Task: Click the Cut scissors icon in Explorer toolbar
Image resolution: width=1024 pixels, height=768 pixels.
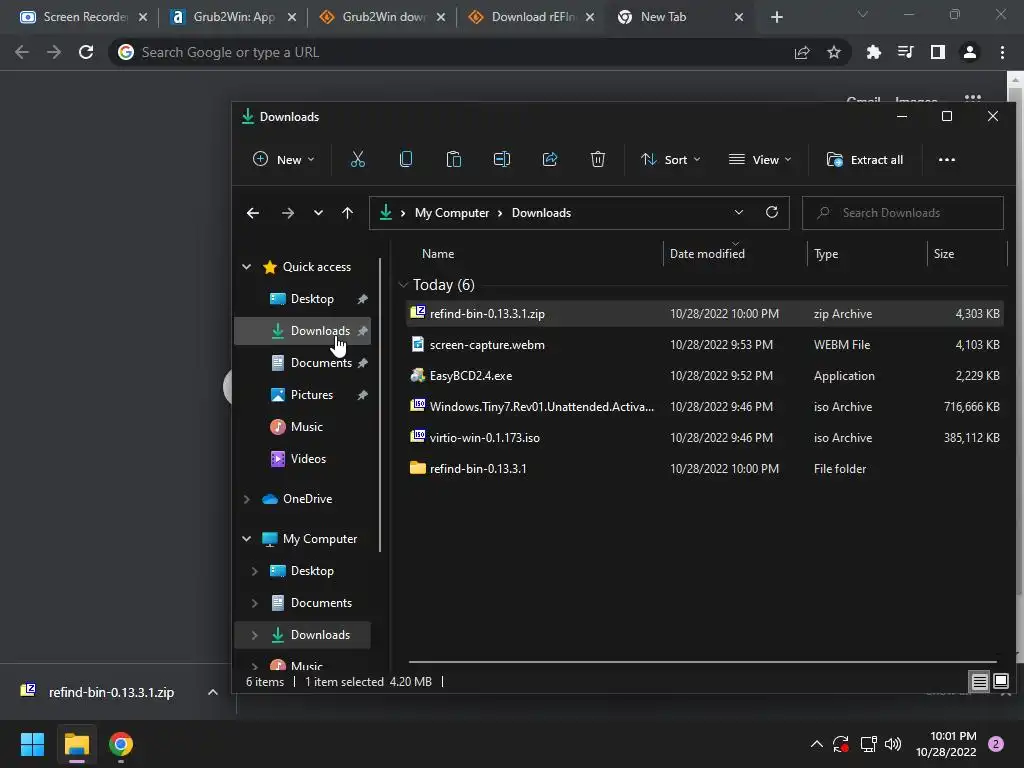Action: coord(357,159)
